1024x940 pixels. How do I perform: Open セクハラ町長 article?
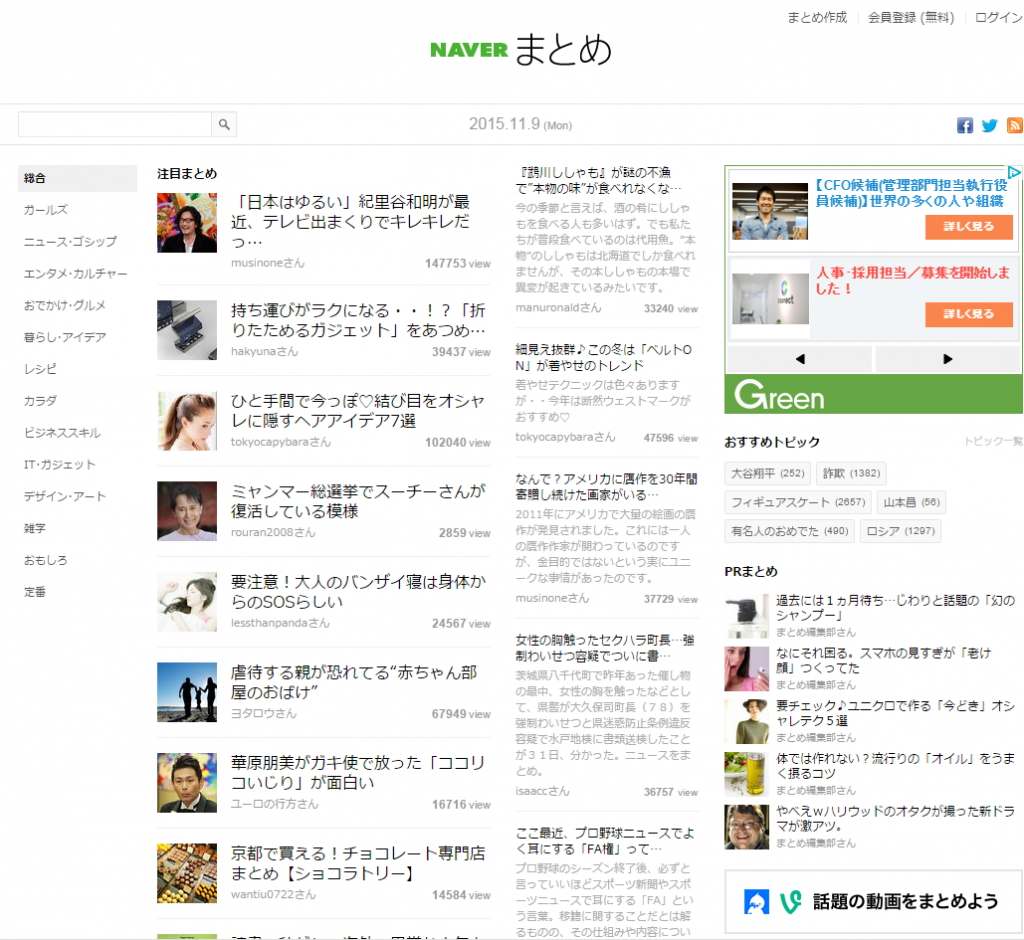tap(605, 648)
